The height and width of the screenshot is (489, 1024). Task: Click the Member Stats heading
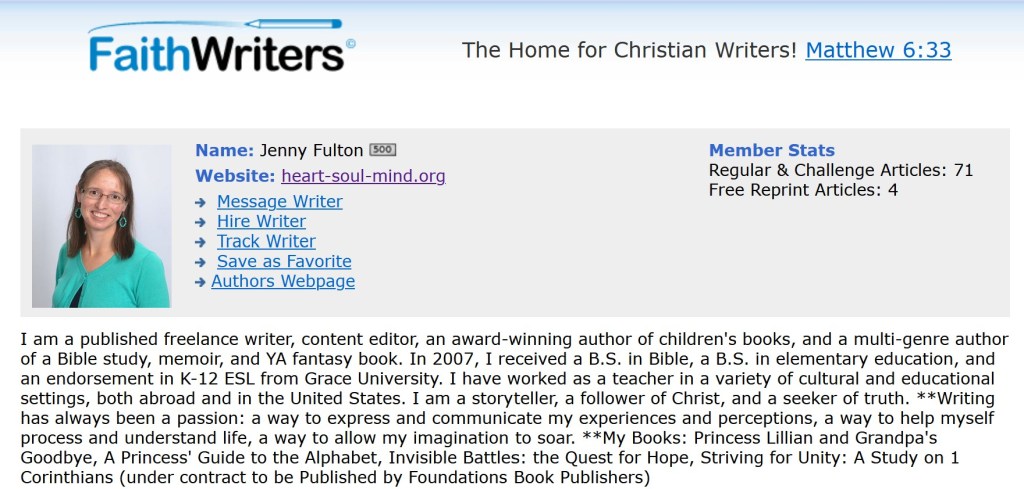[771, 150]
